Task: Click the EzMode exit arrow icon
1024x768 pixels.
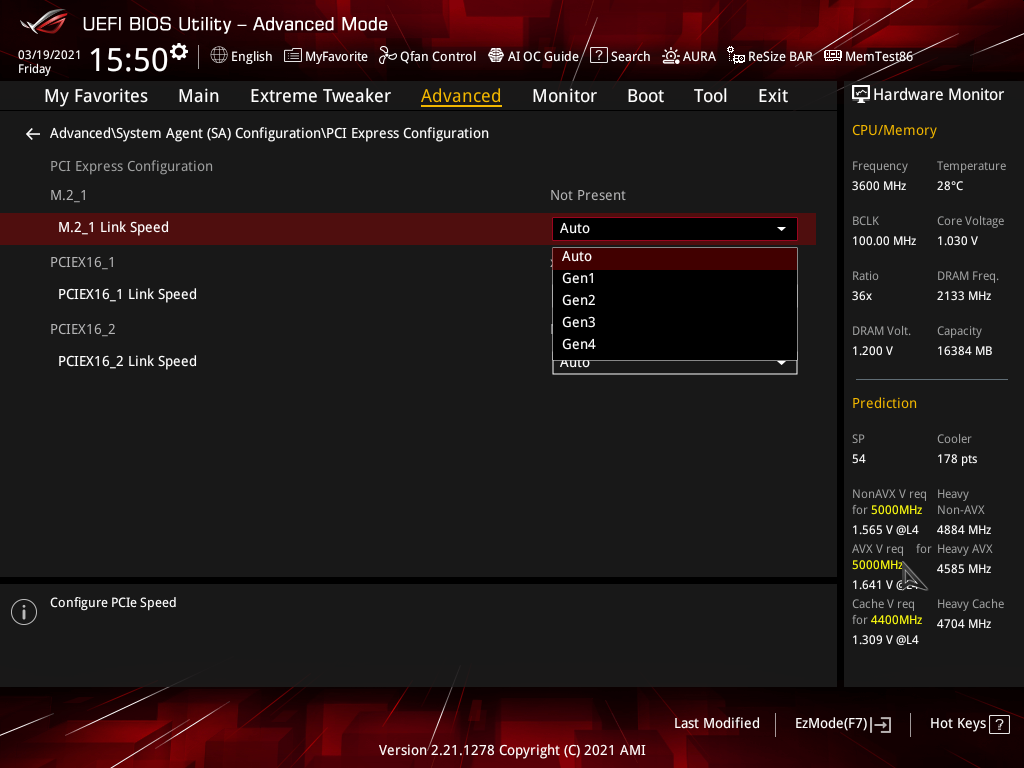Action: (881, 724)
